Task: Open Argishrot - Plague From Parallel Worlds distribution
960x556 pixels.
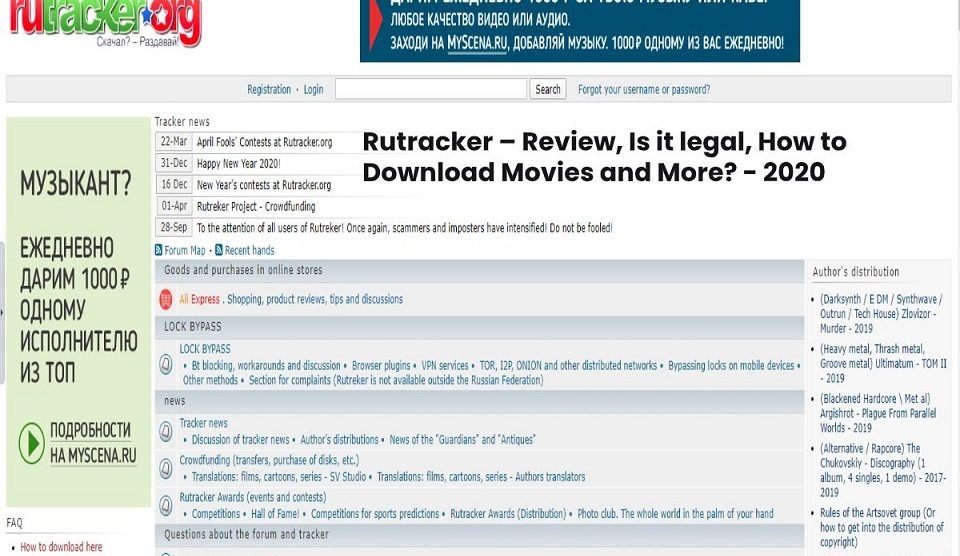Action: point(878,413)
